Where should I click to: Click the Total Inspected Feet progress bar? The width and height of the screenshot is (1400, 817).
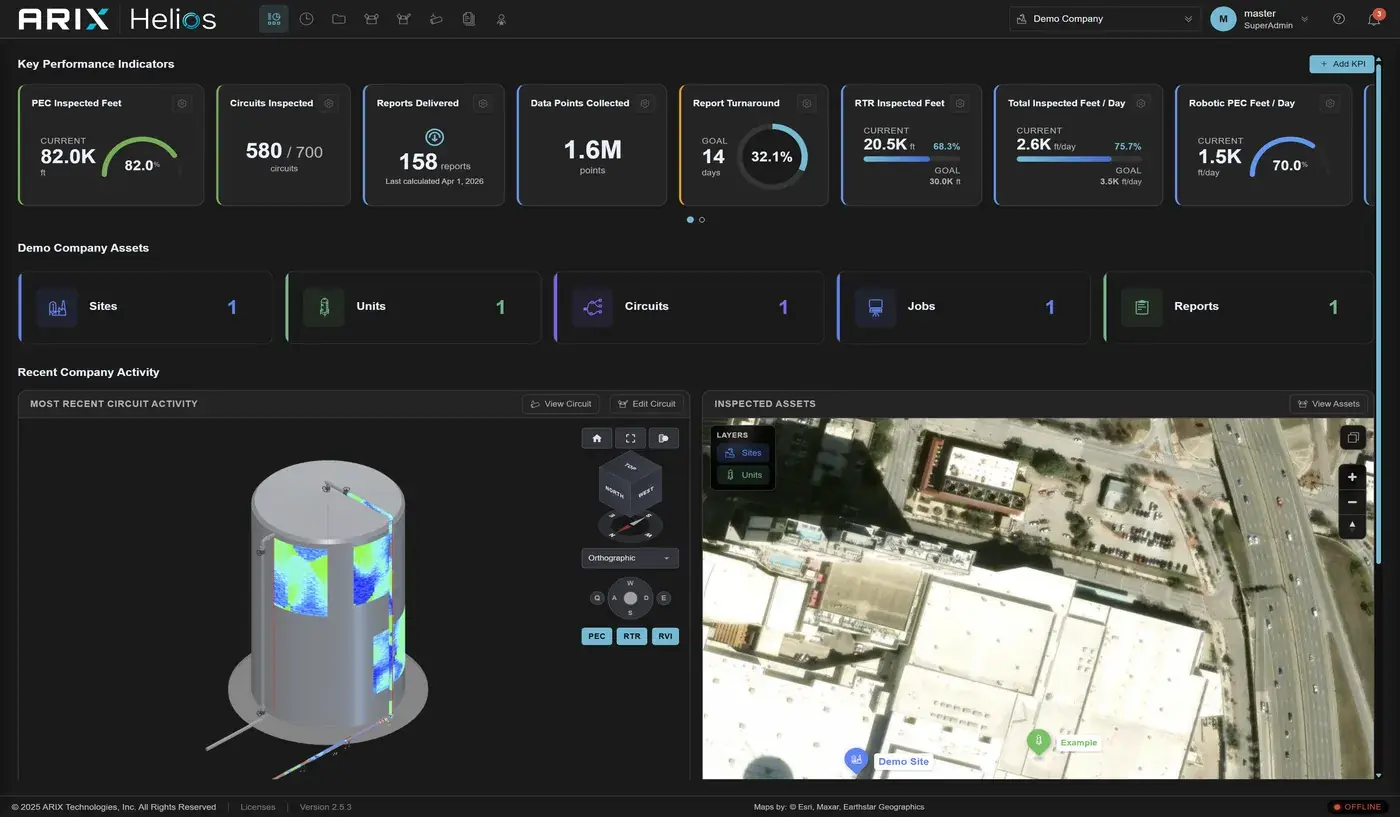point(1079,158)
